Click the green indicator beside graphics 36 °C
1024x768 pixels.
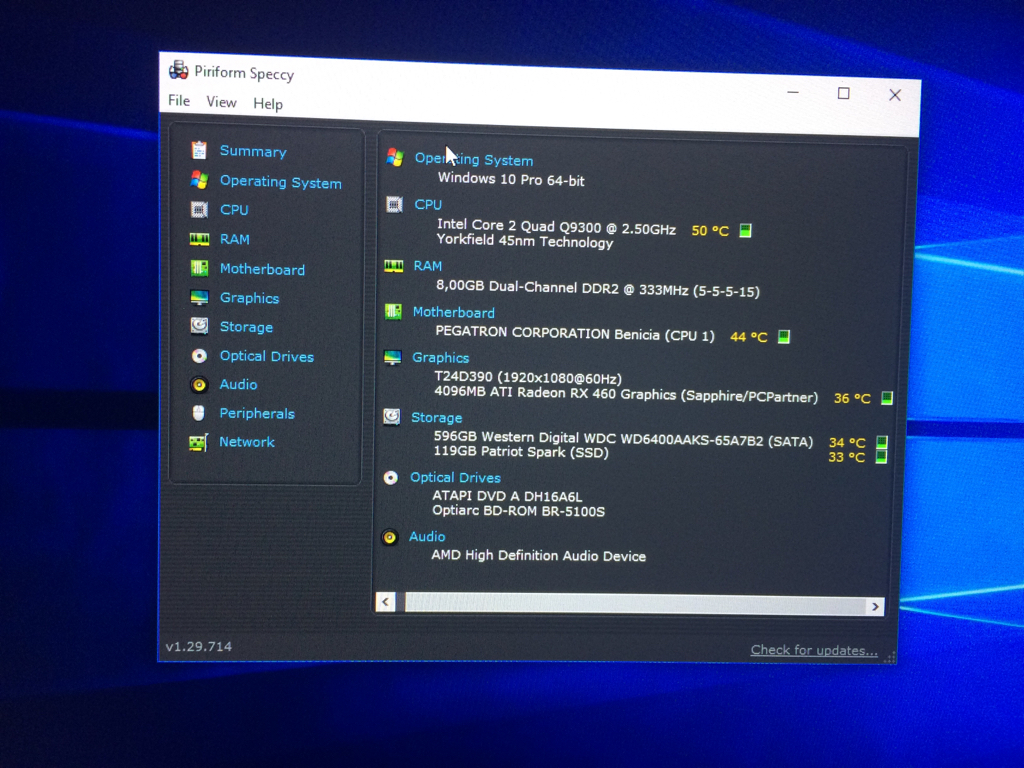[887, 398]
